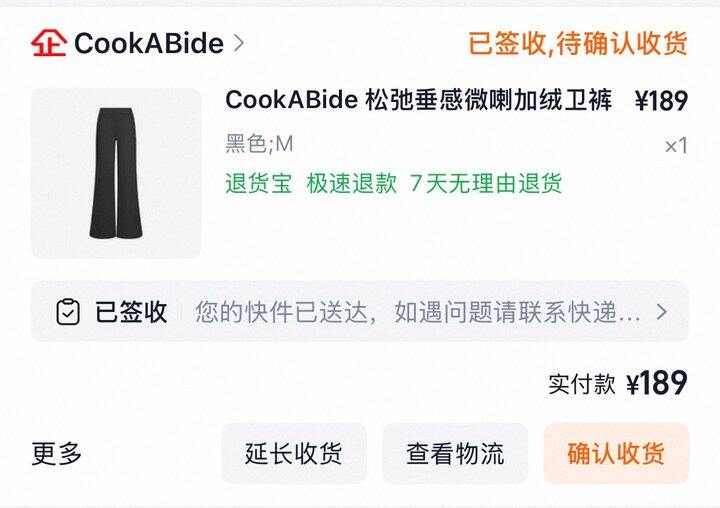Open the black flared pants thumbnail
The image size is (720, 508).
pos(116,173)
